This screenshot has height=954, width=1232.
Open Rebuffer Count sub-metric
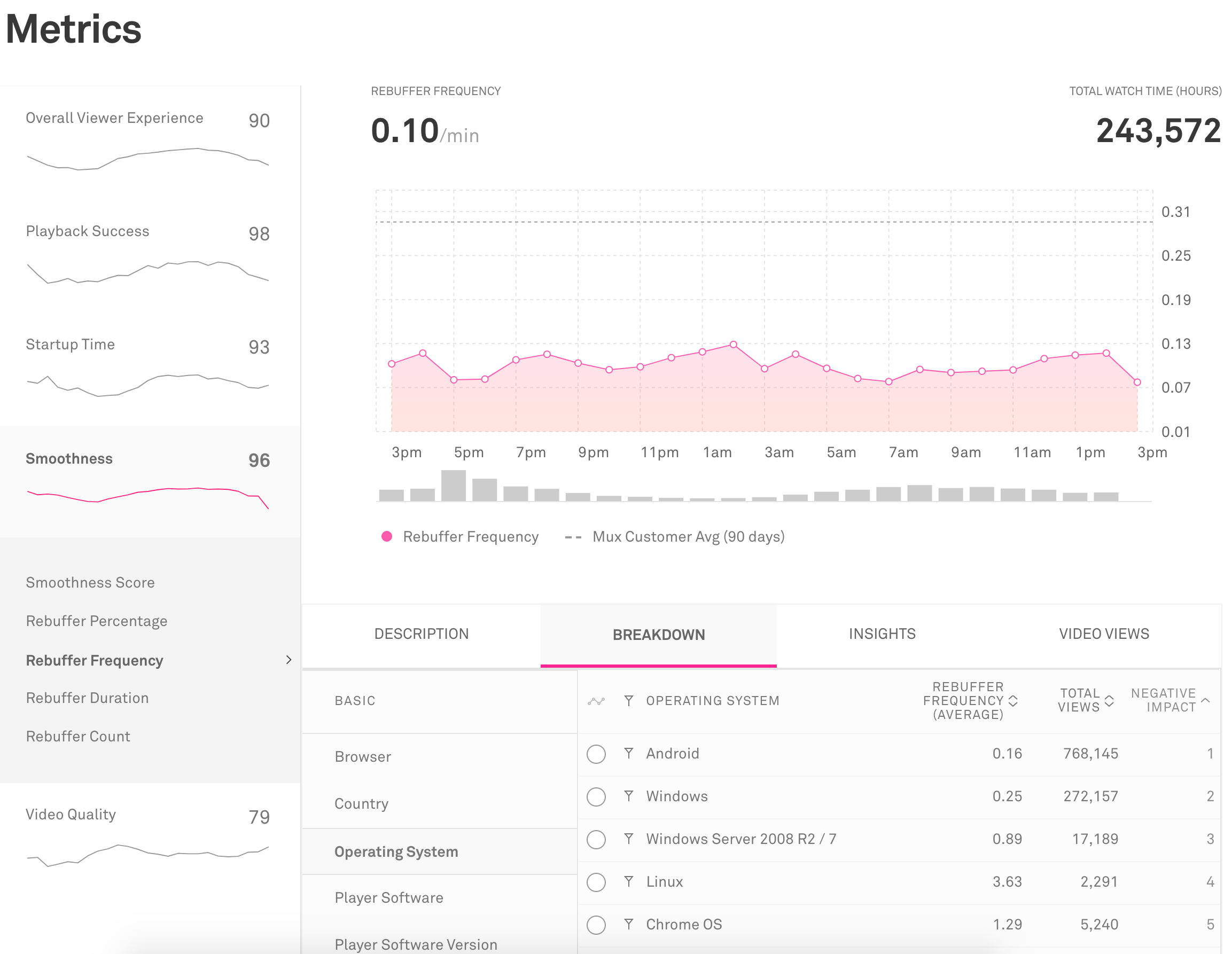[x=79, y=737]
